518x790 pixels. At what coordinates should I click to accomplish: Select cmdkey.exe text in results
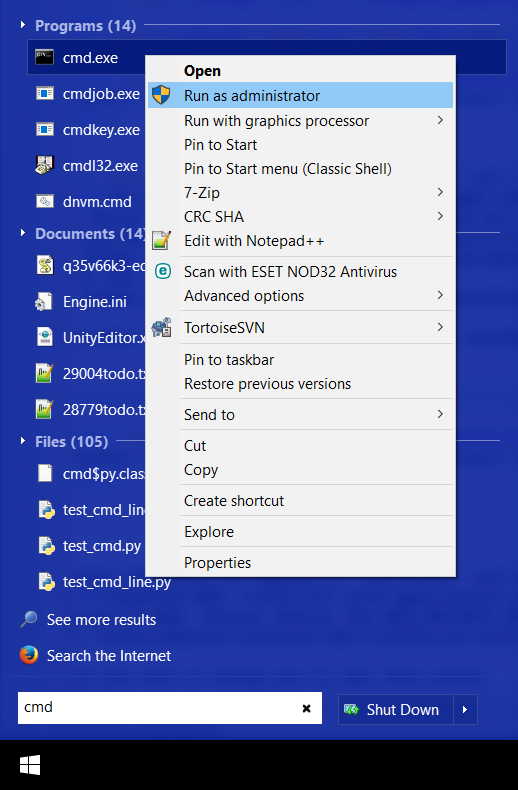(101, 130)
